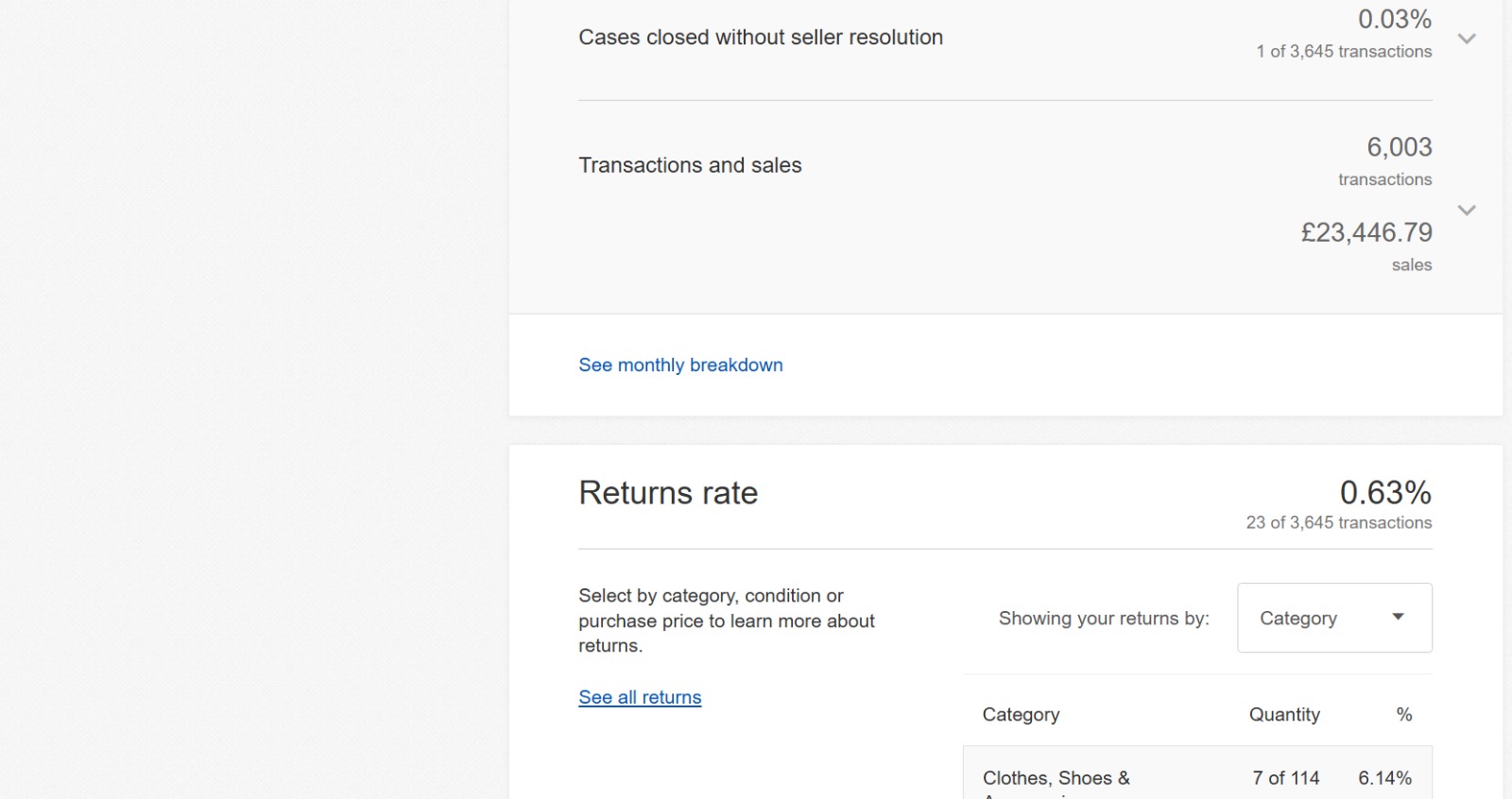Screen dimensions: 1512x799
Task: Click the Returns rate heading
Action: pos(668,493)
